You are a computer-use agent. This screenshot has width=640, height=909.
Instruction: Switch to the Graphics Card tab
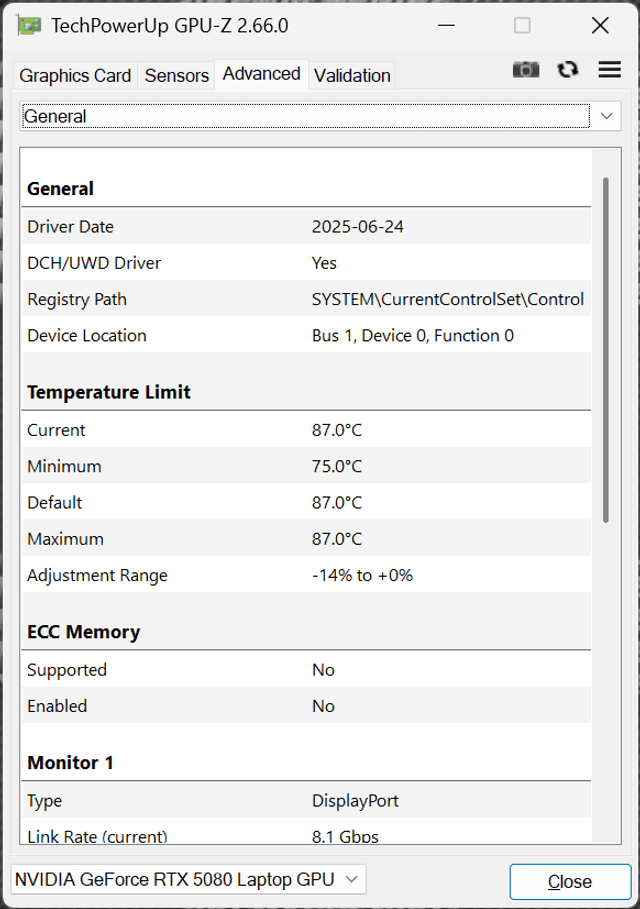coord(75,75)
